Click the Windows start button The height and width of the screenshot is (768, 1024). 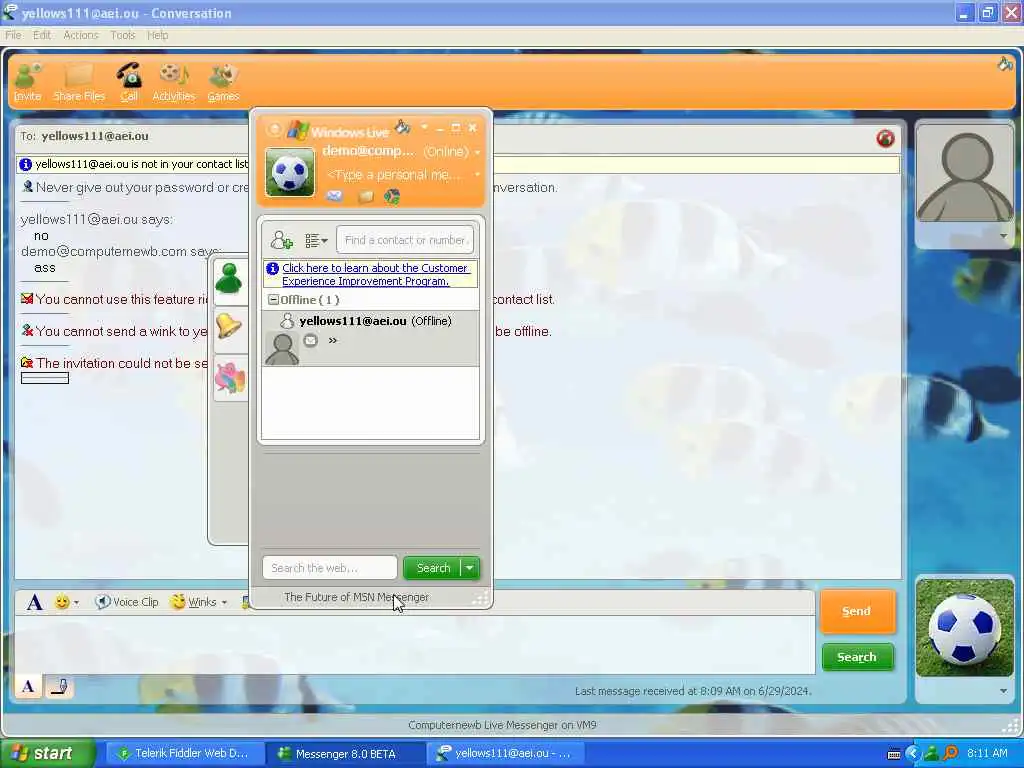pyautogui.click(x=47, y=753)
